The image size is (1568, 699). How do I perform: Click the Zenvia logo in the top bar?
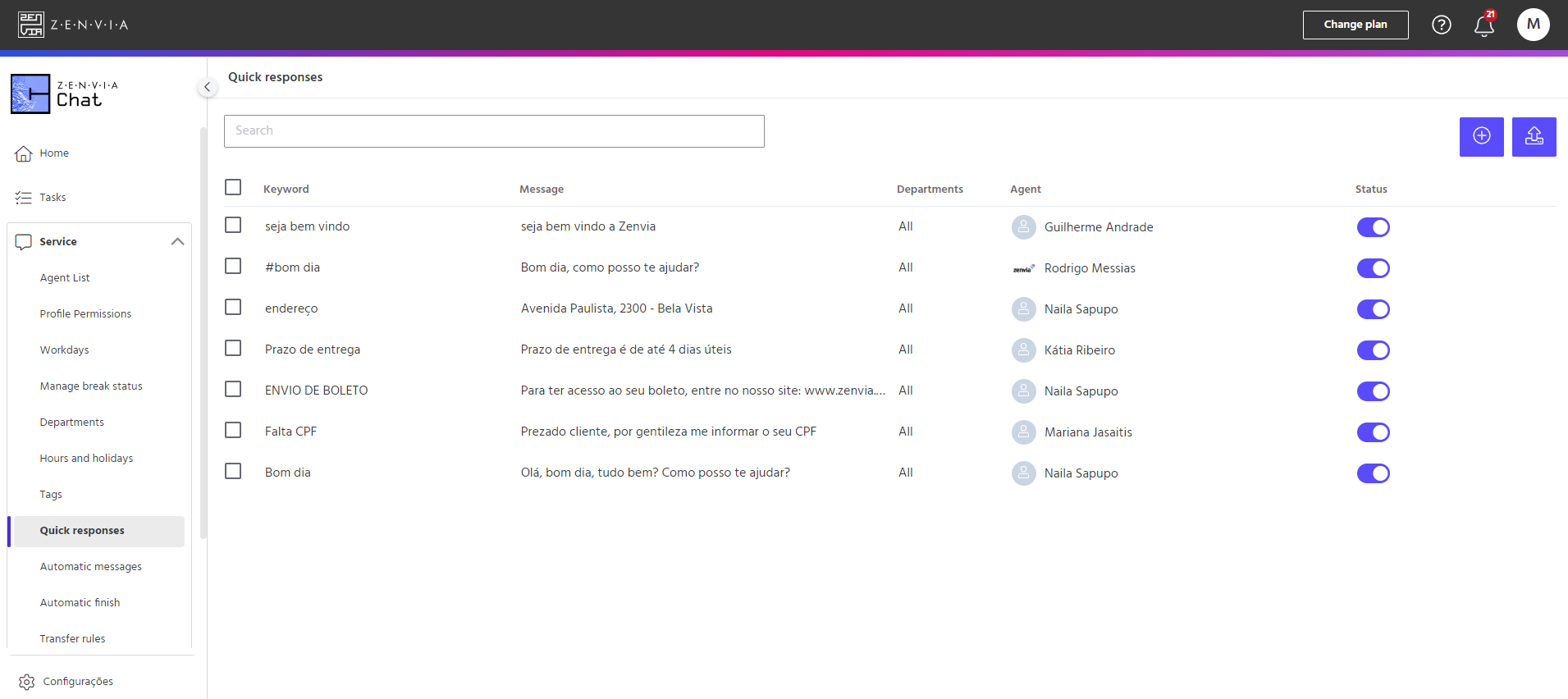point(73,25)
